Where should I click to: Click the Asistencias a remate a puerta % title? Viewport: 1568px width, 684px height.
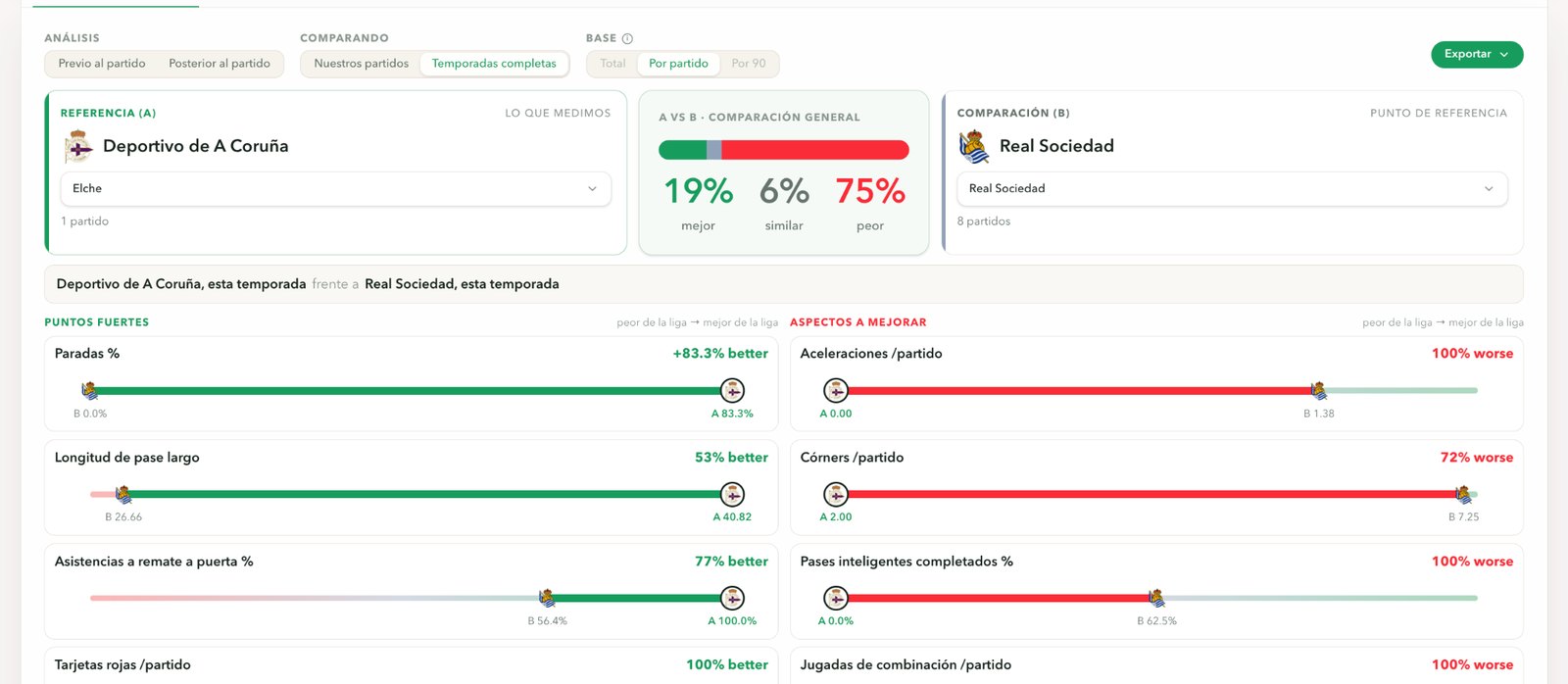pyautogui.click(x=154, y=562)
